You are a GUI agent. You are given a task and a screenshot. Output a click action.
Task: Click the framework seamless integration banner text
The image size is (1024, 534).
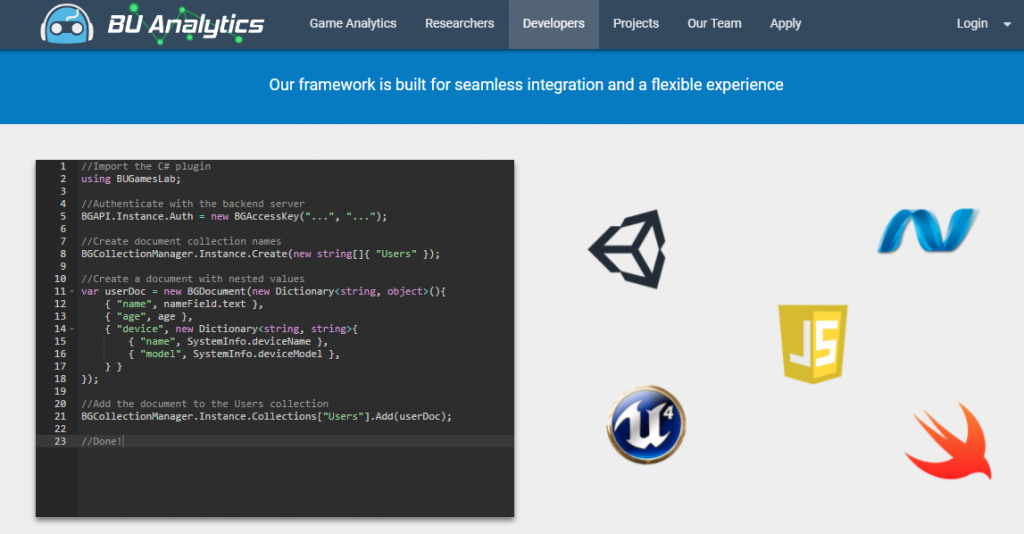coord(526,85)
